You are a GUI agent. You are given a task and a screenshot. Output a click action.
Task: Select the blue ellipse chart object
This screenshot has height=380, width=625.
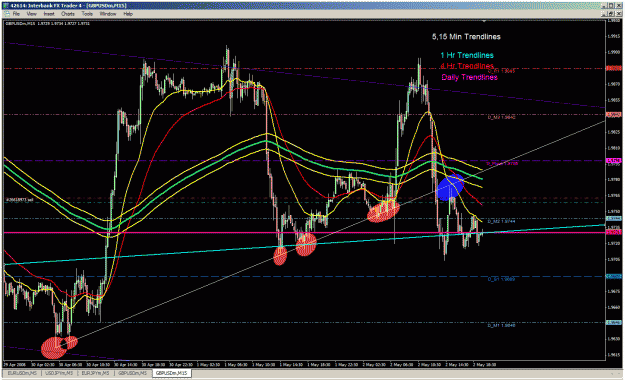click(x=451, y=187)
